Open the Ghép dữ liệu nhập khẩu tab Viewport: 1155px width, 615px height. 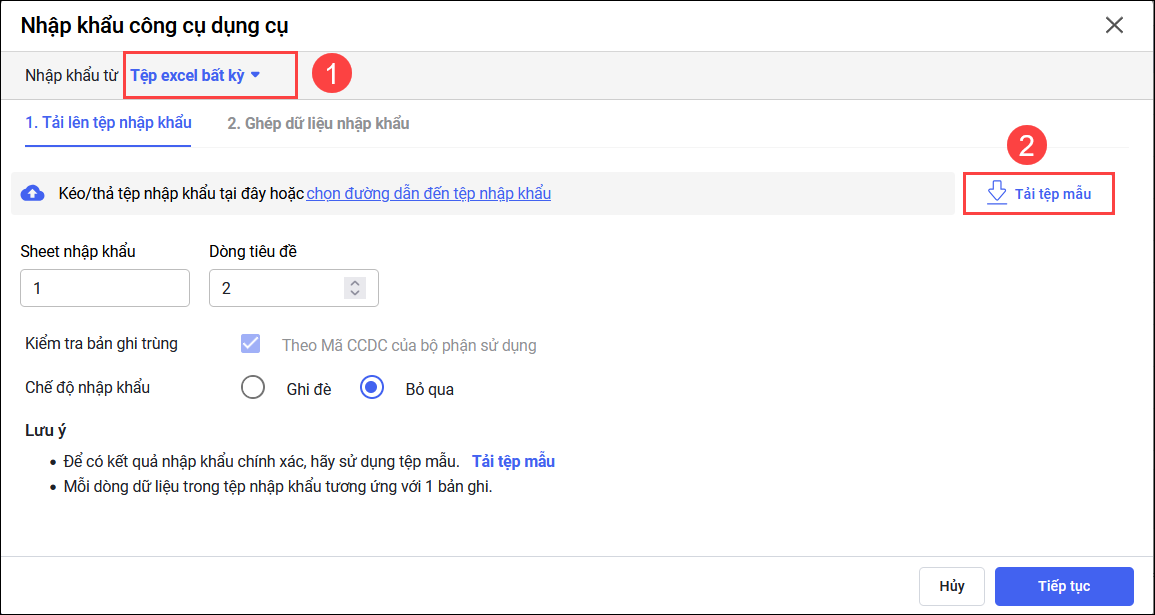pos(318,123)
